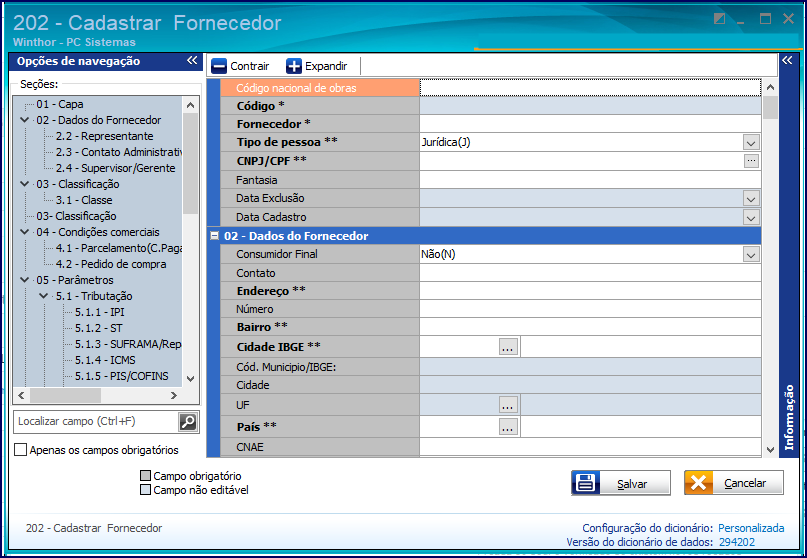Viewport: 807px width, 558px height.
Task: Click the Número input field
Action: pos(590,309)
